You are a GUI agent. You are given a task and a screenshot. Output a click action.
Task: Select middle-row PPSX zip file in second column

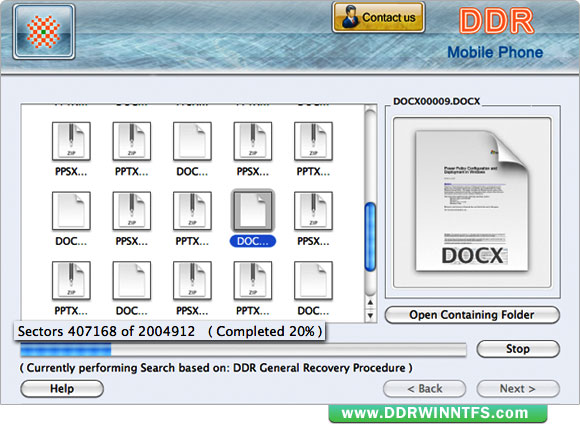132,211
